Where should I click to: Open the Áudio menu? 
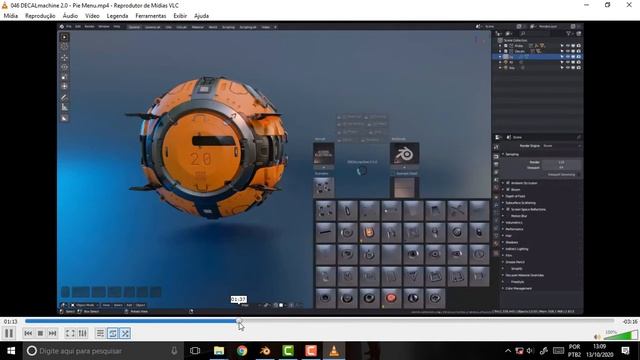(70, 16)
